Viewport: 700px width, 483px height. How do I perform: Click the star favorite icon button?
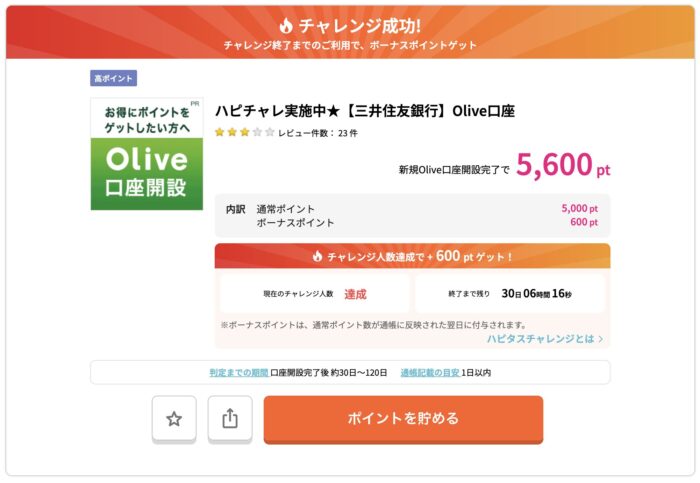click(x=174, y=419)
